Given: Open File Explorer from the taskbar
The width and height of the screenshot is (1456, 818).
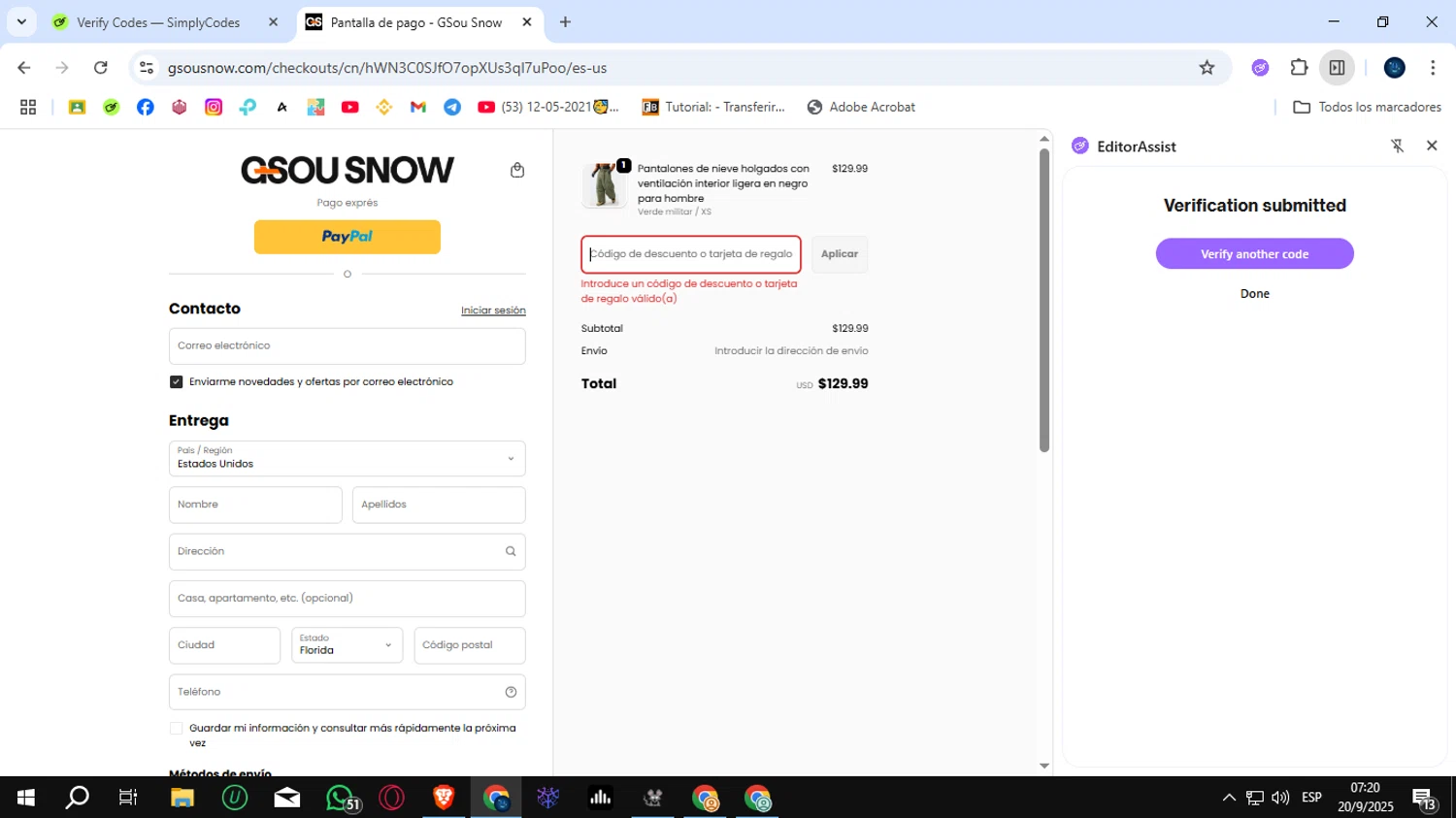Looking at the screenshot, I should click(x=182, y=798).
